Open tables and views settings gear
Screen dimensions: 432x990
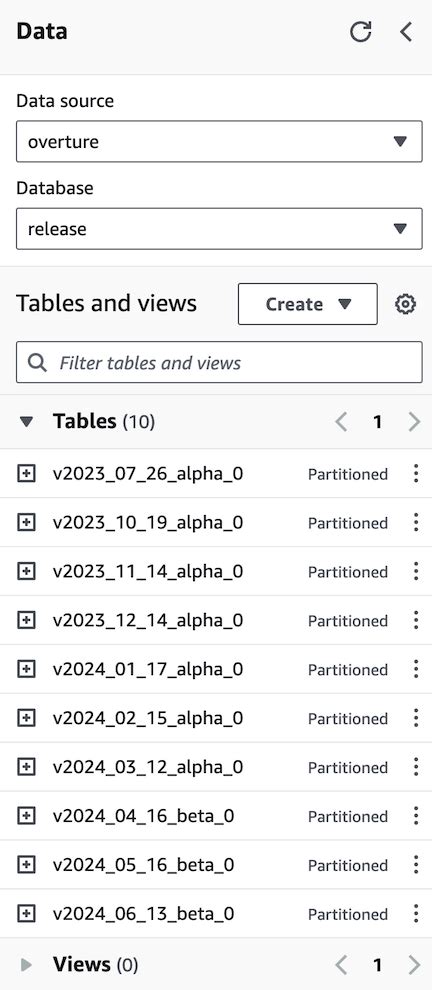tap(405, 304)
